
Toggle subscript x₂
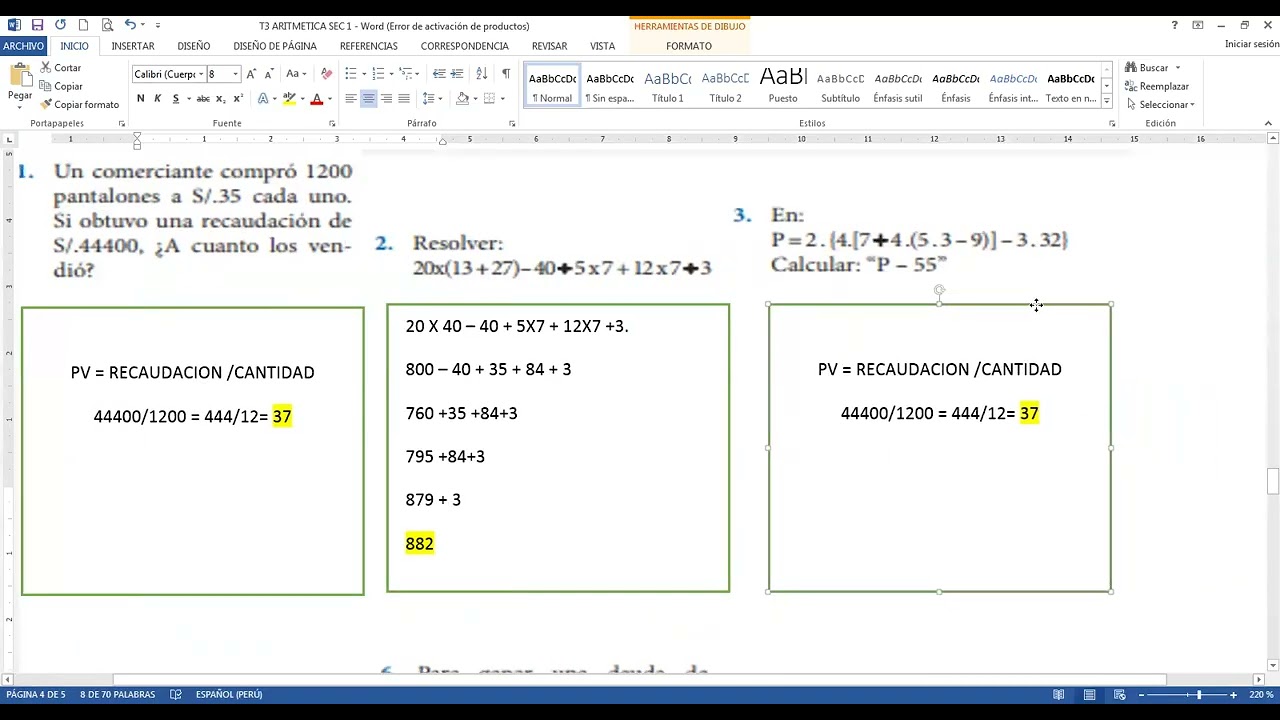tap(221, 98)
